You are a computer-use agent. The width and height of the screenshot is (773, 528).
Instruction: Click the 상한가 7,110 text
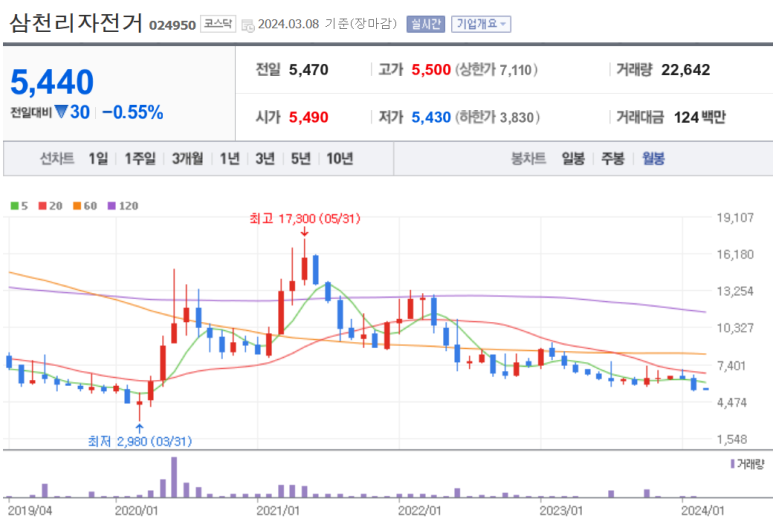pyautogui.click(x=496, y=70)
